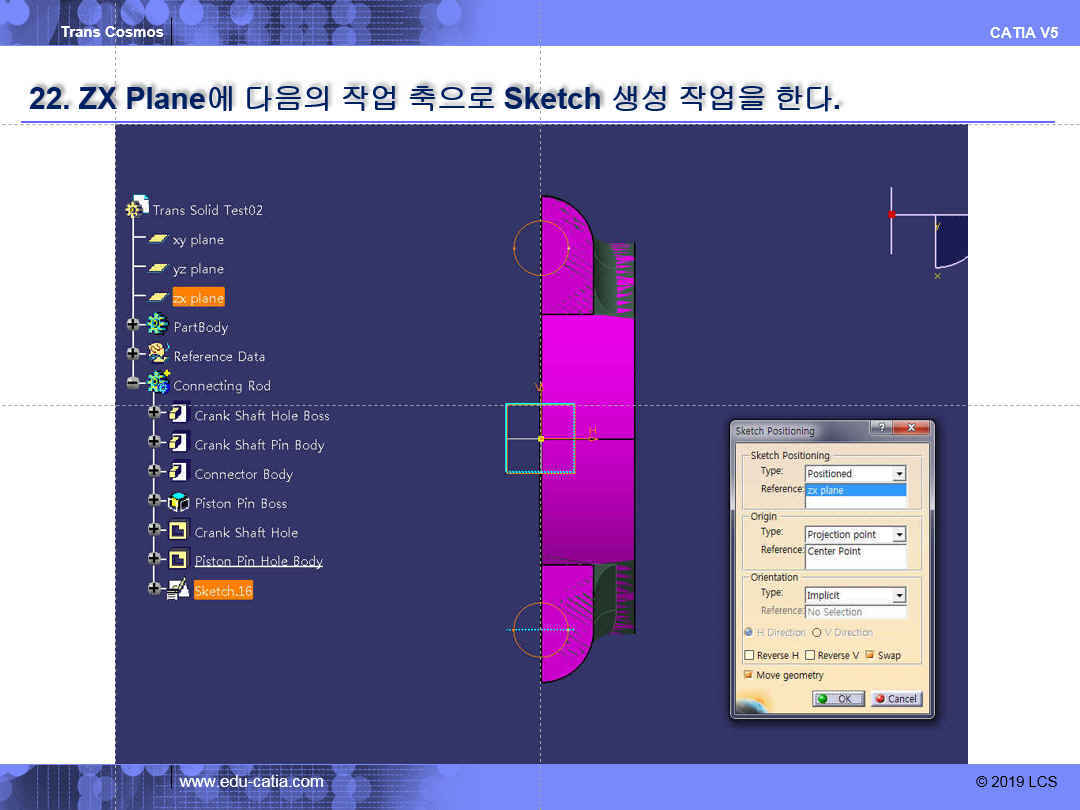Select Crank Shaft Pin Body in tree
Viewport: 1080px width, 810px height.
[x=259, y=445]
